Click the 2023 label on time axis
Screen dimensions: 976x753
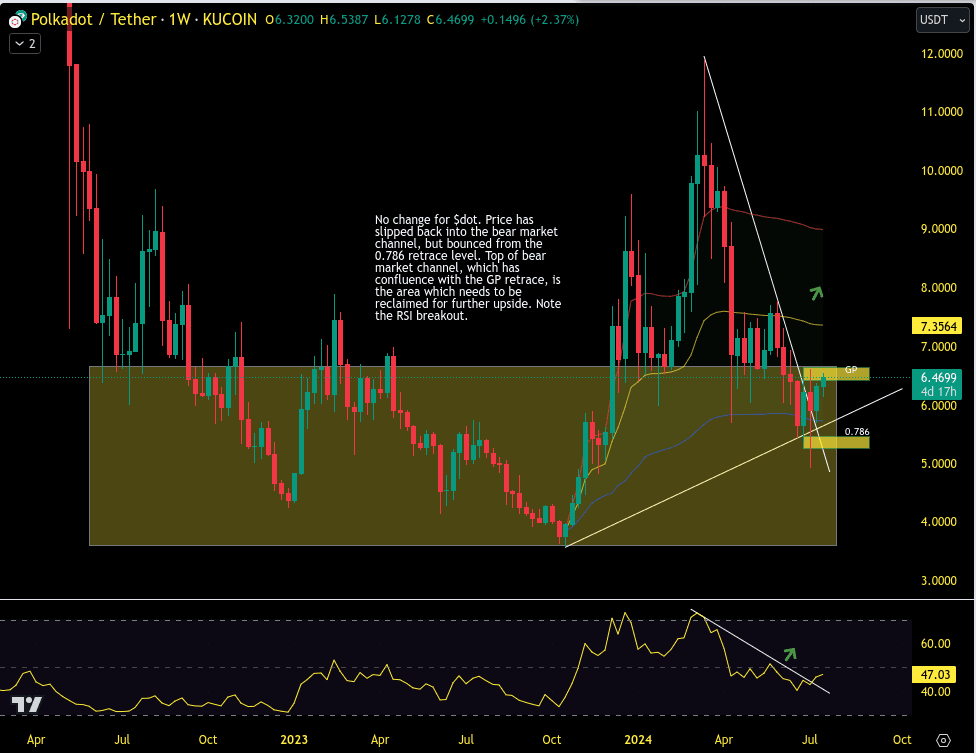(294, 740)
